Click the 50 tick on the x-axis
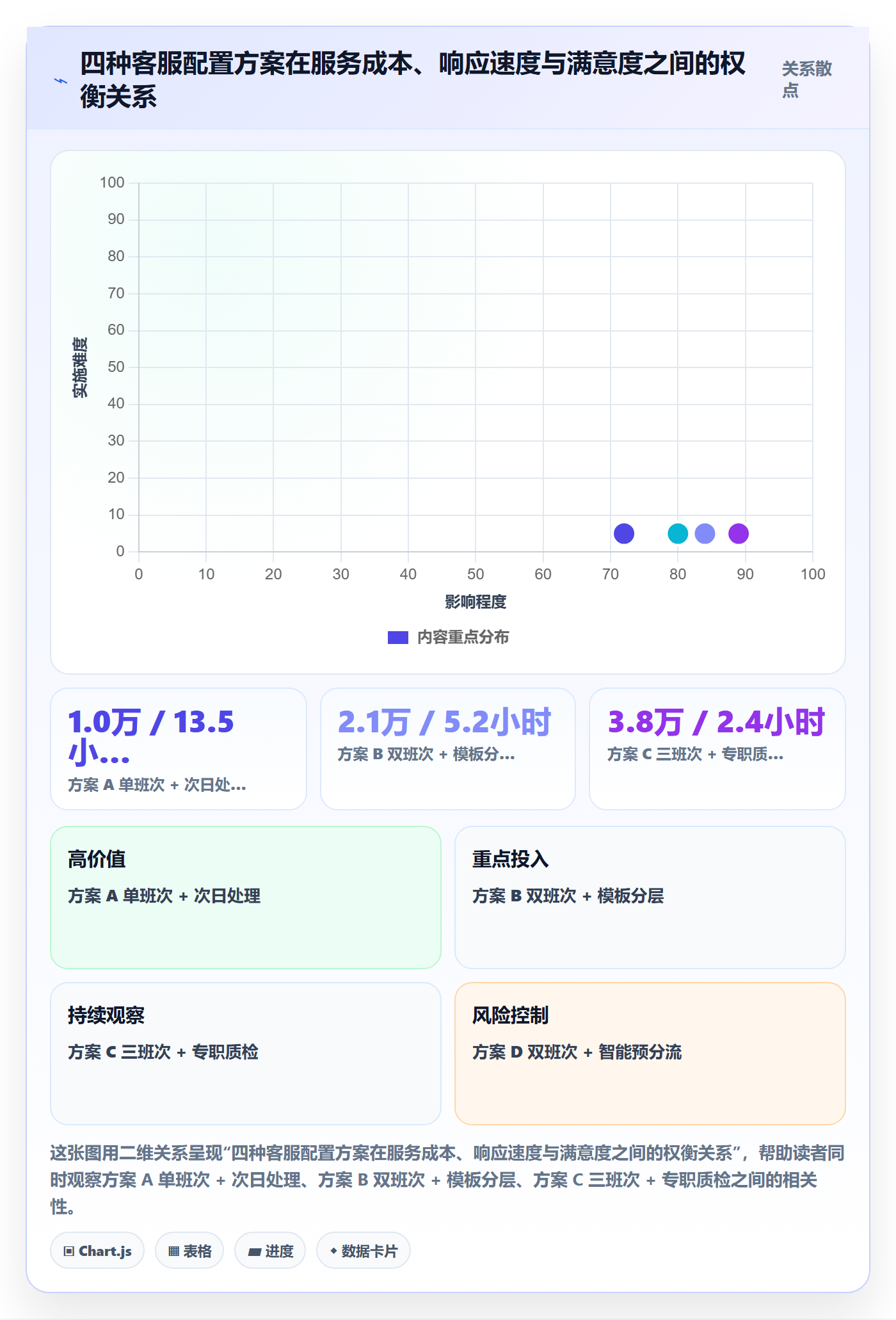The height and width of the screenshot is (1320, 896). (476, 574)
